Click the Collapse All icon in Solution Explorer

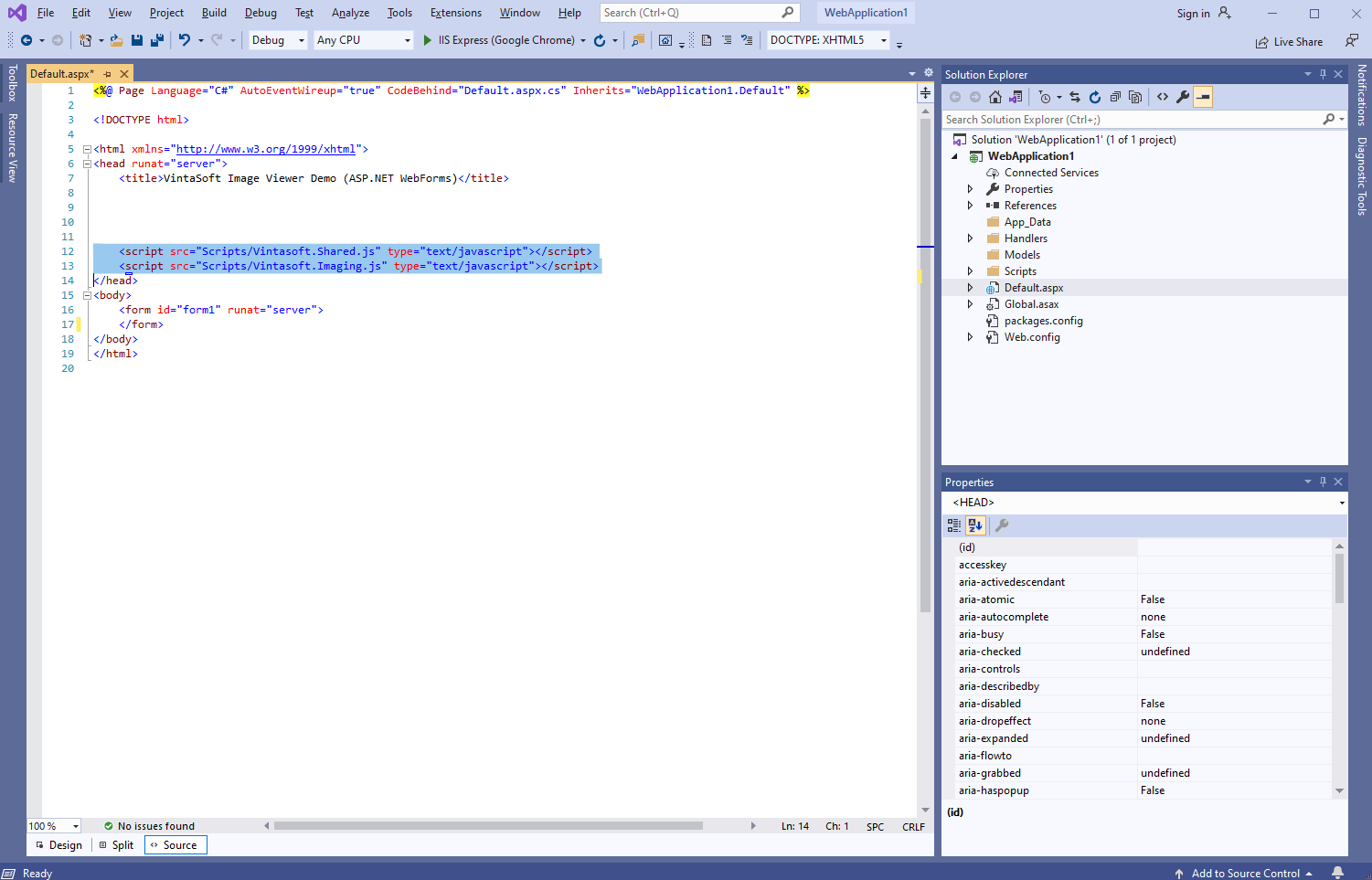tap(1115, 97)
